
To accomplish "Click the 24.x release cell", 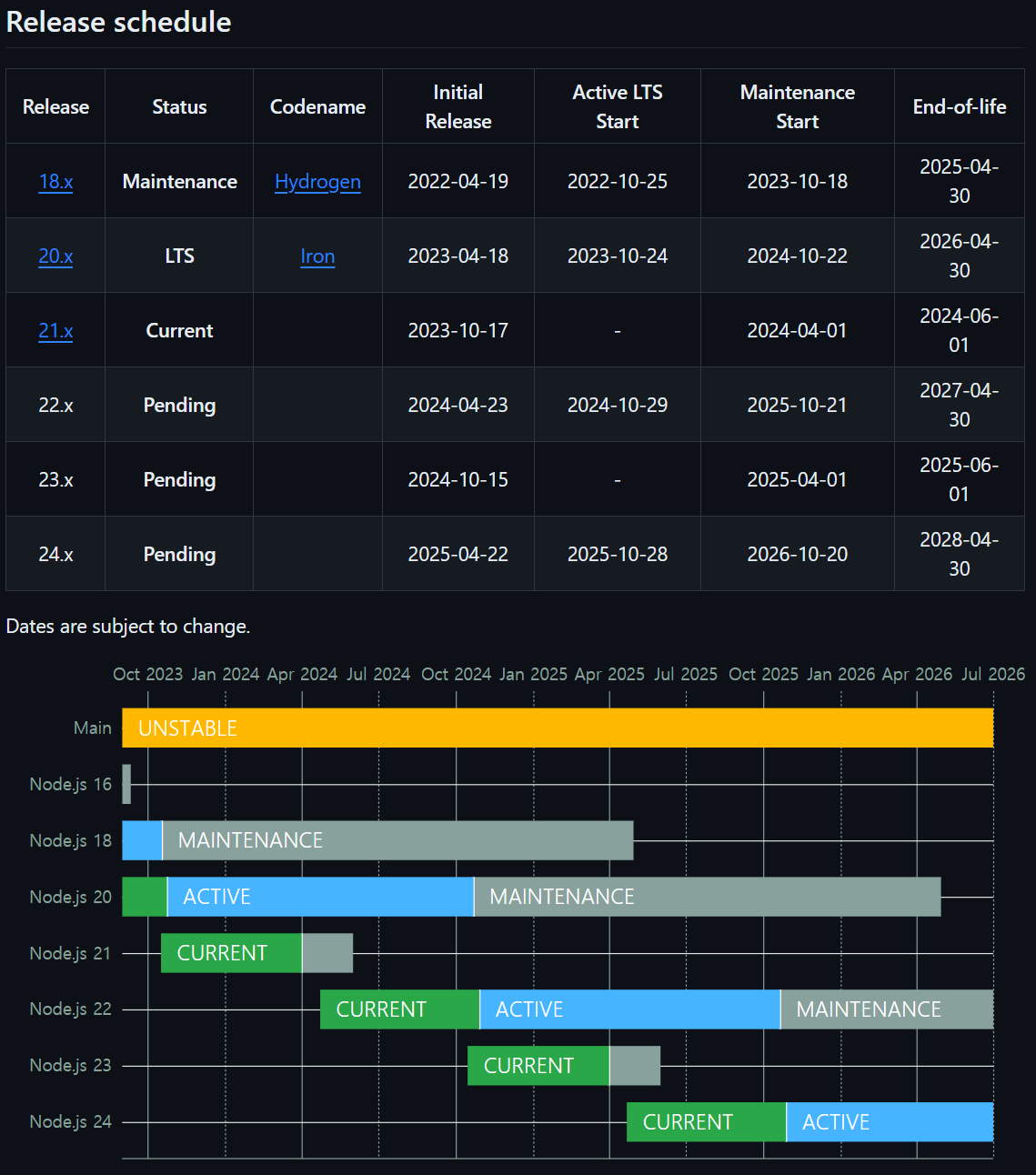I will tap(55, 554).
